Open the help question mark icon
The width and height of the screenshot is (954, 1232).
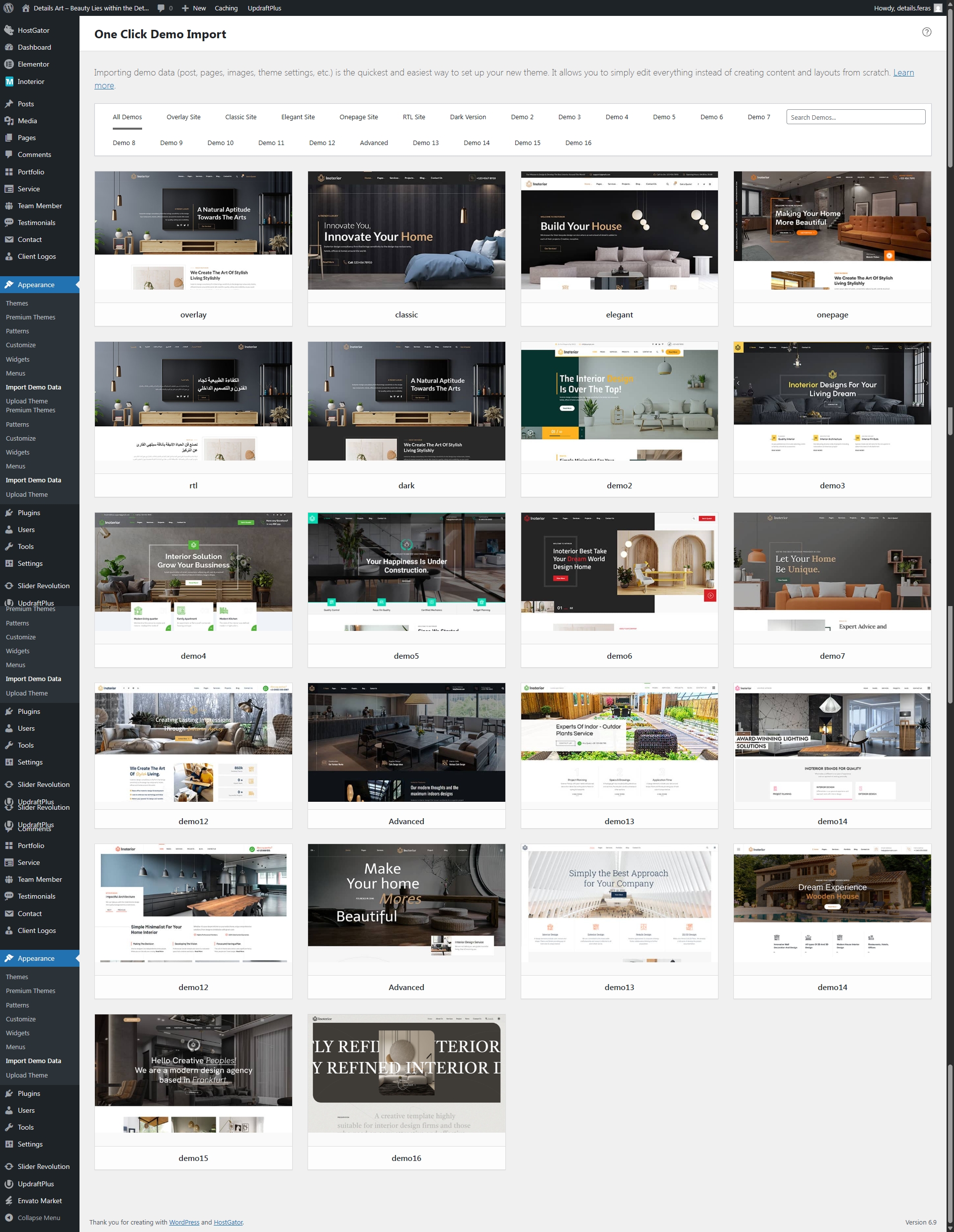[926, 32]
